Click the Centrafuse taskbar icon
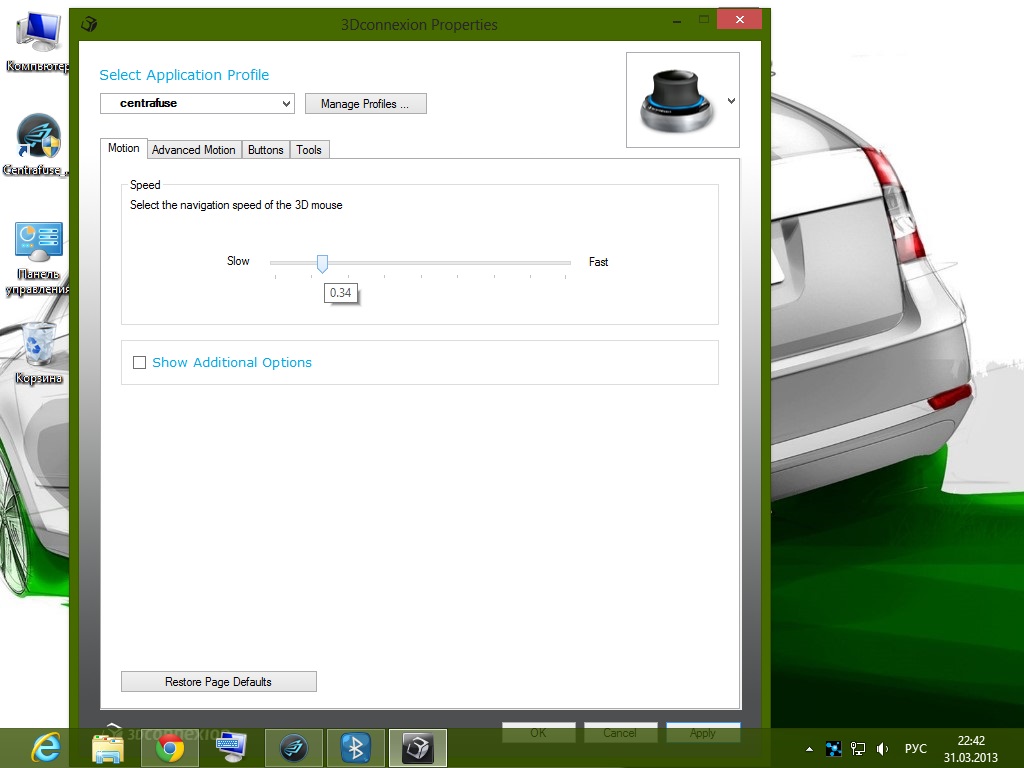Image resolution: width=1024 pixels, height=768 pixels. click(x=293, y=748)
